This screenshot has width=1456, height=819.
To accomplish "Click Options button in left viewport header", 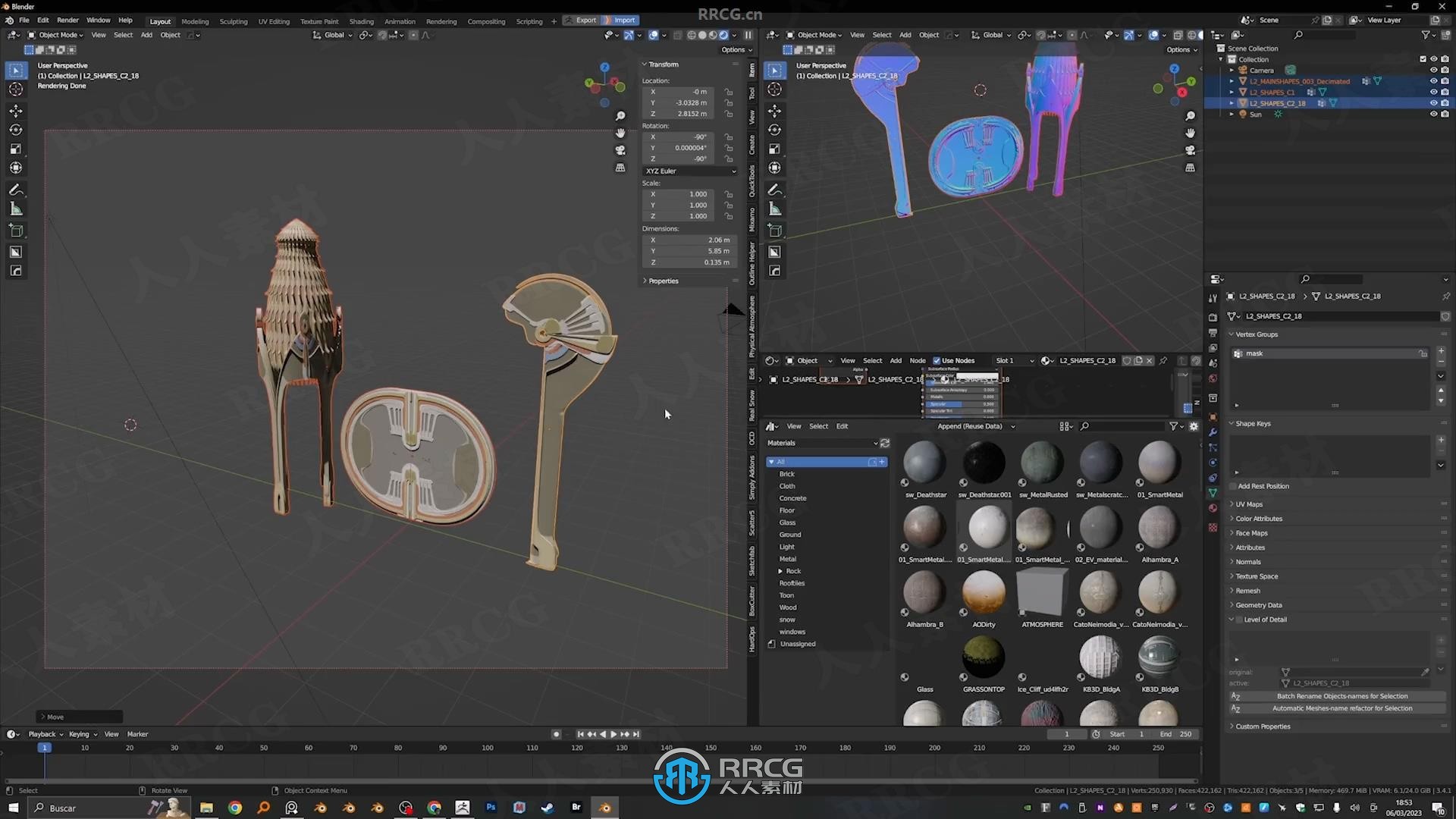I will coord(736,50).
